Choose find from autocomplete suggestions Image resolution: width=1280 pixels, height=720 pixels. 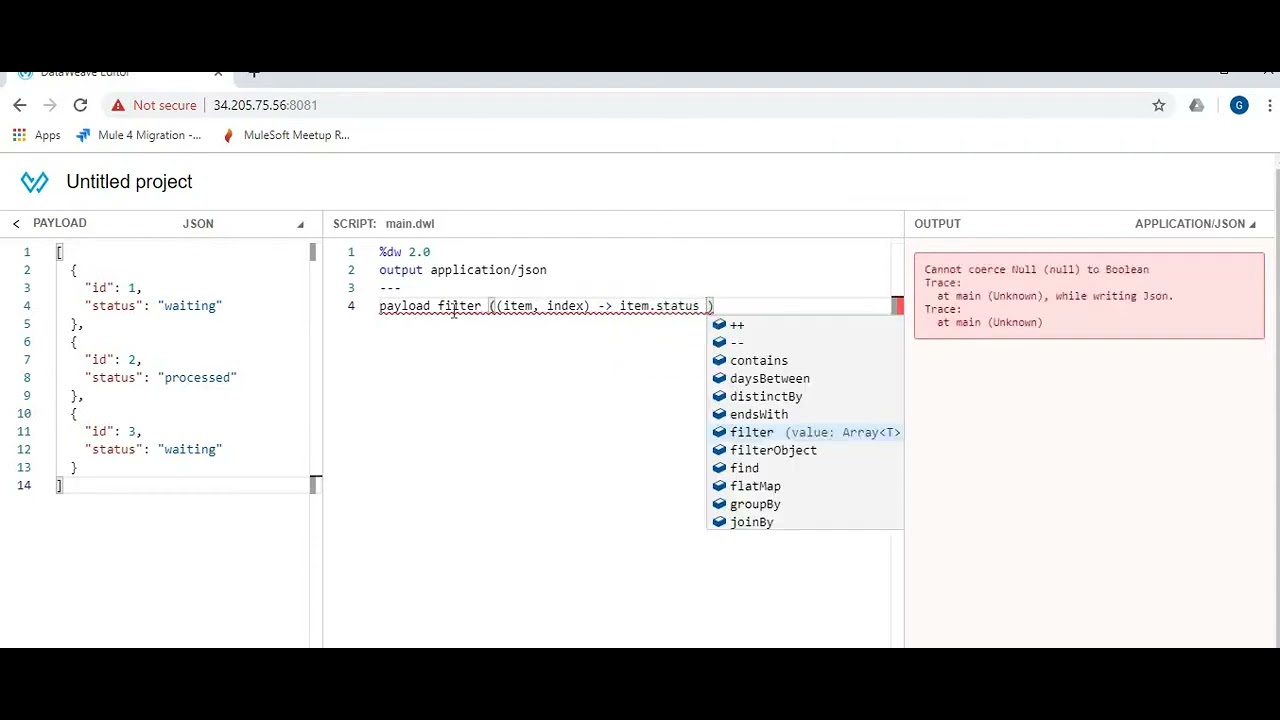(x=806, y=469)
